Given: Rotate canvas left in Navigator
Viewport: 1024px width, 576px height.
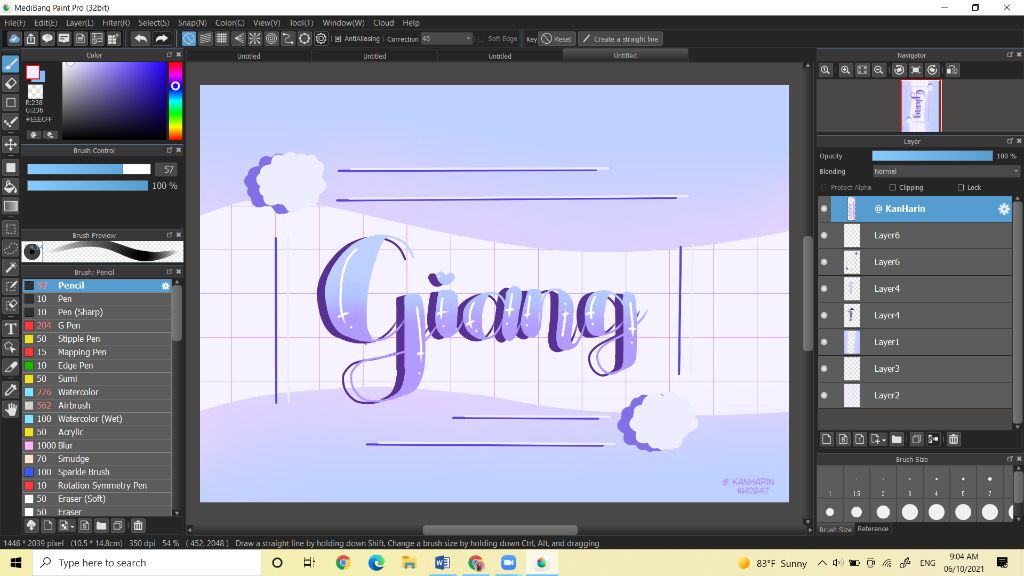Looking at the screenshot, I should (899, 70).
